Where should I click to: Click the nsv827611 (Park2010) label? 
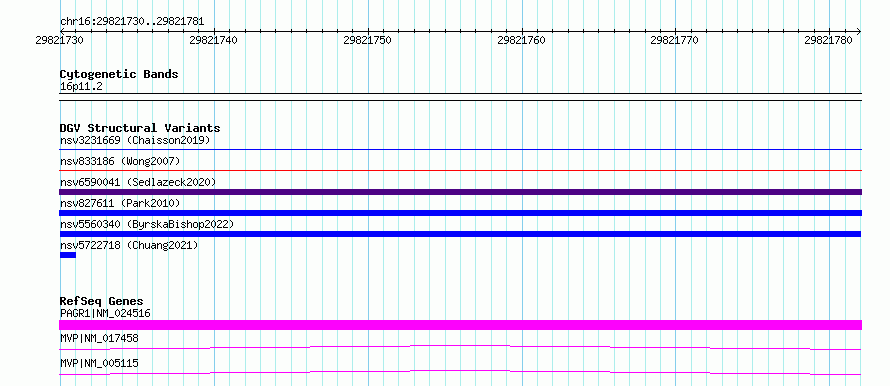coord(120,203)
